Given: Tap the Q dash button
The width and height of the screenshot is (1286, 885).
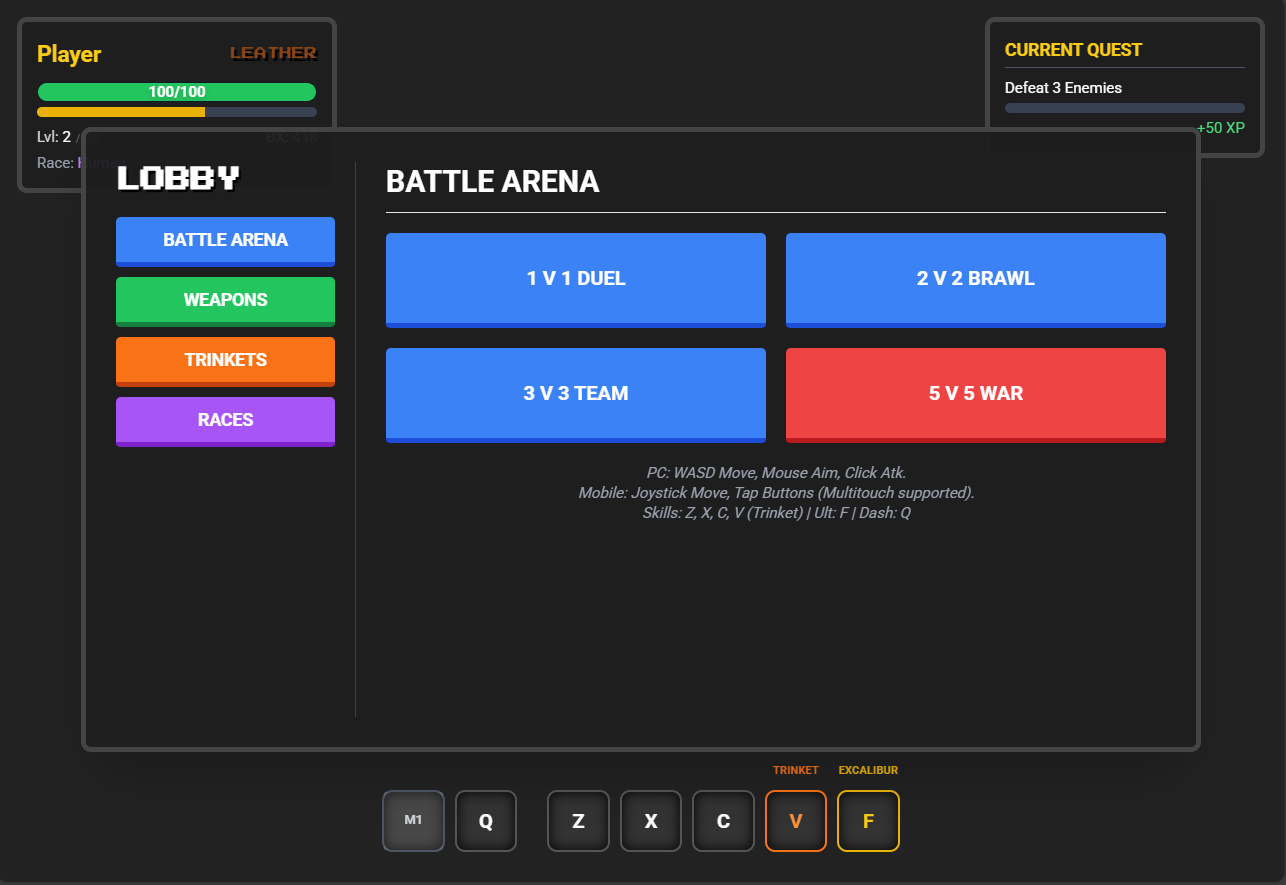Looking at the screenshot, I should tap(486, 821).
